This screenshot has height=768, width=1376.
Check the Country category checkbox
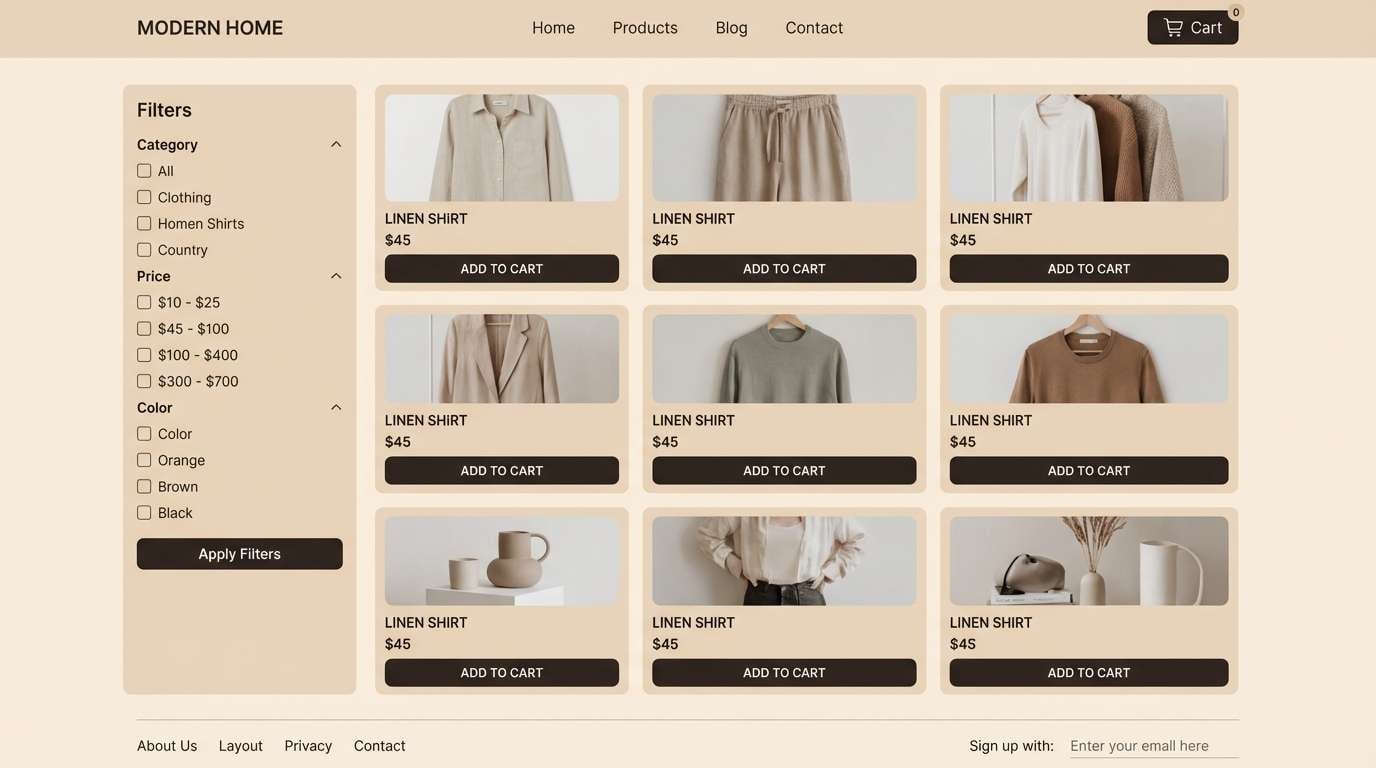click(144, 249)
